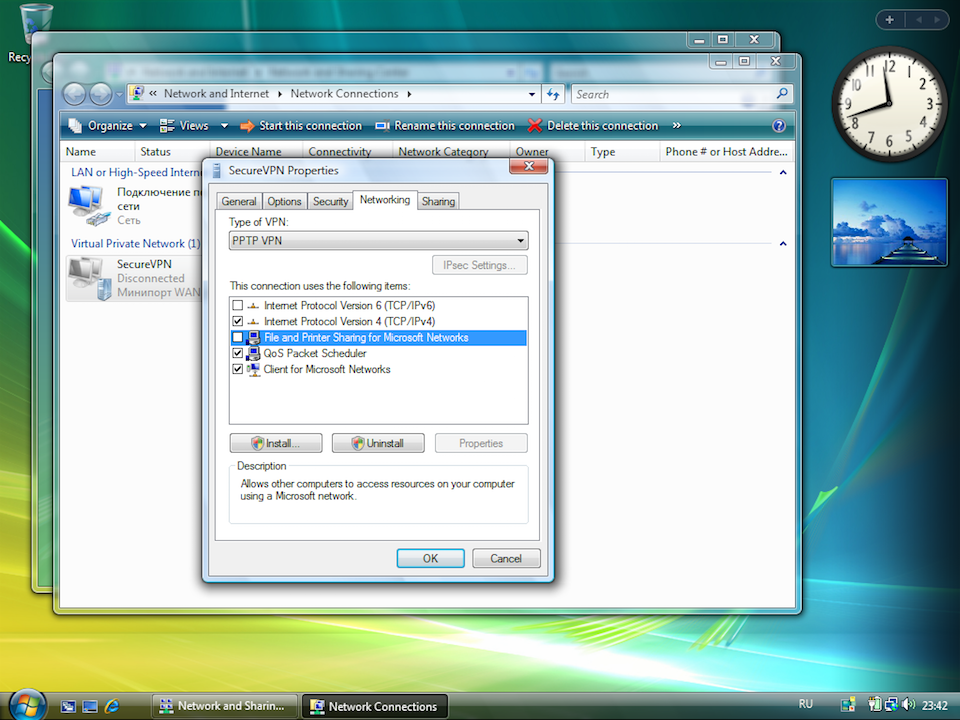Click the Forward navigation arrow in Network Connections
This screenshot has width=960, height=720.
[x=100, y=94]
